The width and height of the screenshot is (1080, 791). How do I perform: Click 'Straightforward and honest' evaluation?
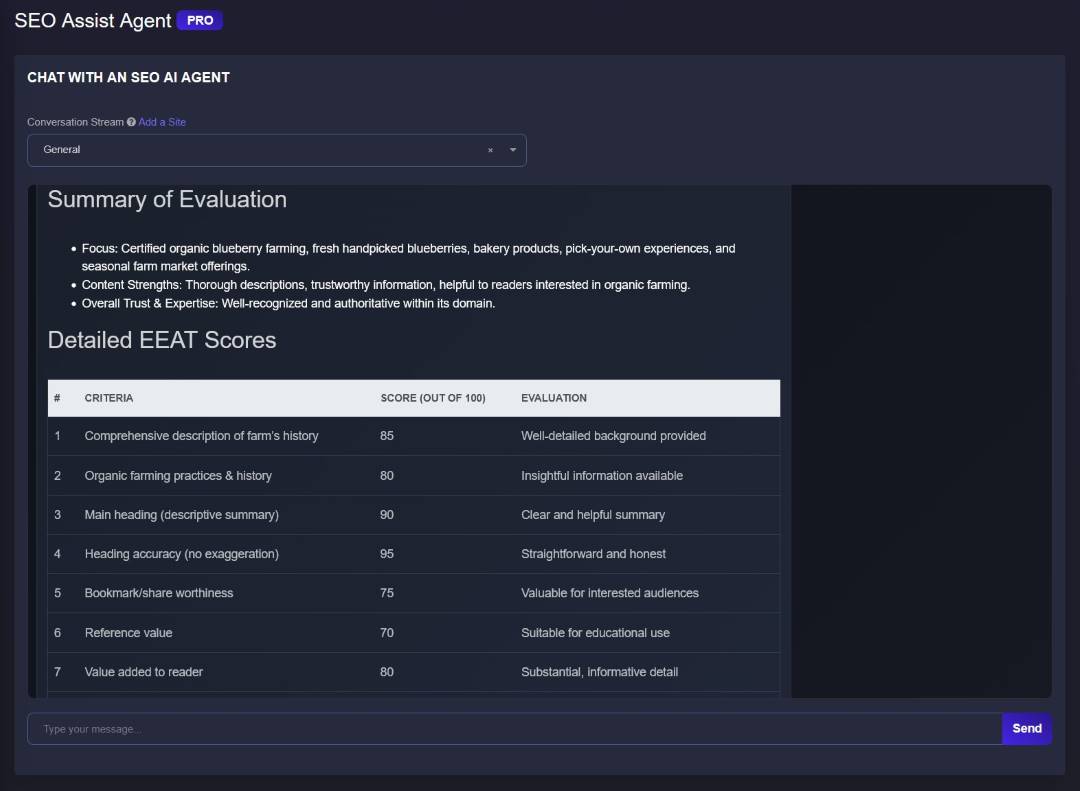[x=593, y=554]
